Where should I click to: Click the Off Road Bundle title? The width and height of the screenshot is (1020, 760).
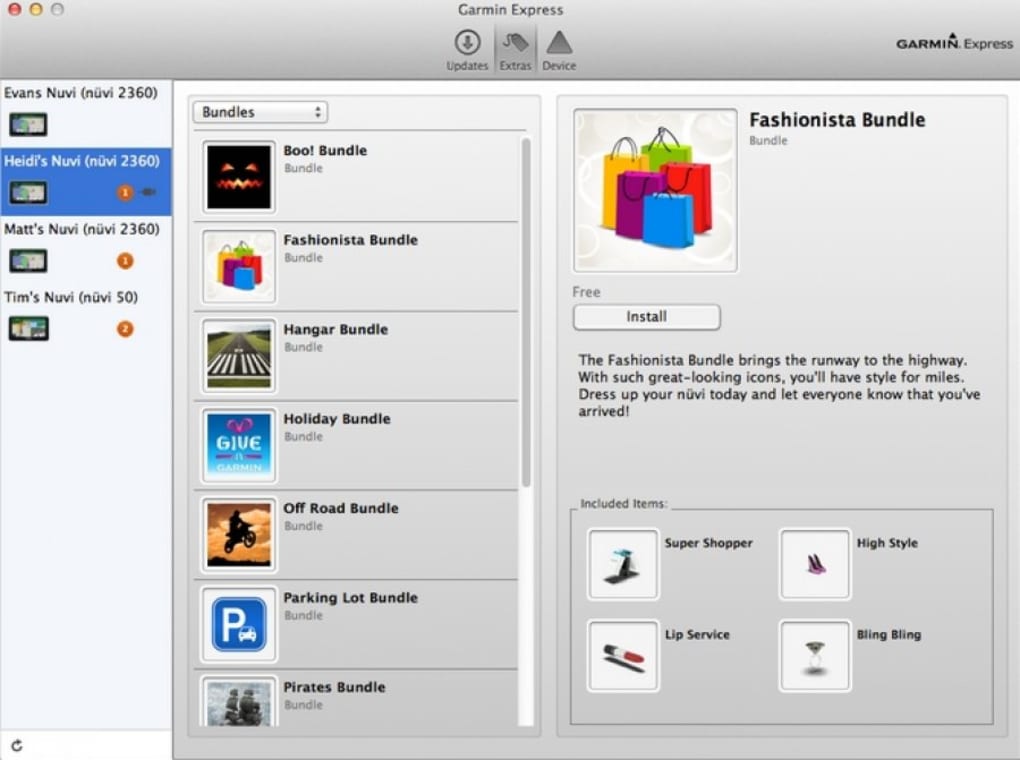[341, 508]
